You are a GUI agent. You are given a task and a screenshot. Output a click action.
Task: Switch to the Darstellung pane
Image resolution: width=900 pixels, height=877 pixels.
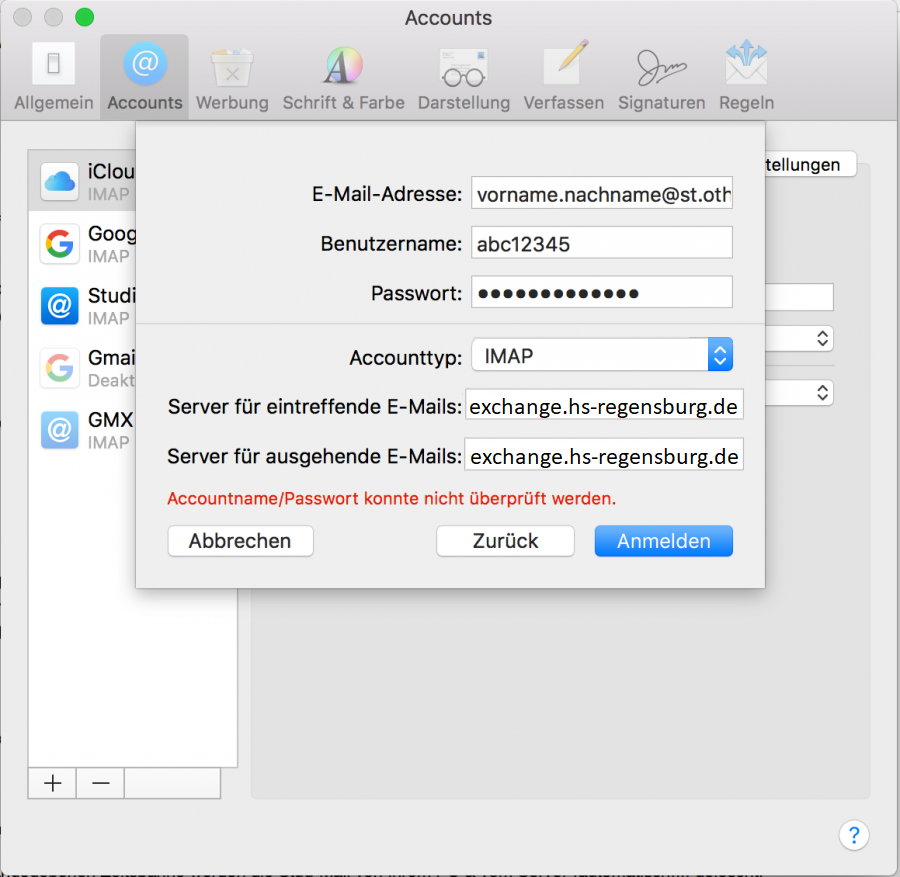pos(463,77)
